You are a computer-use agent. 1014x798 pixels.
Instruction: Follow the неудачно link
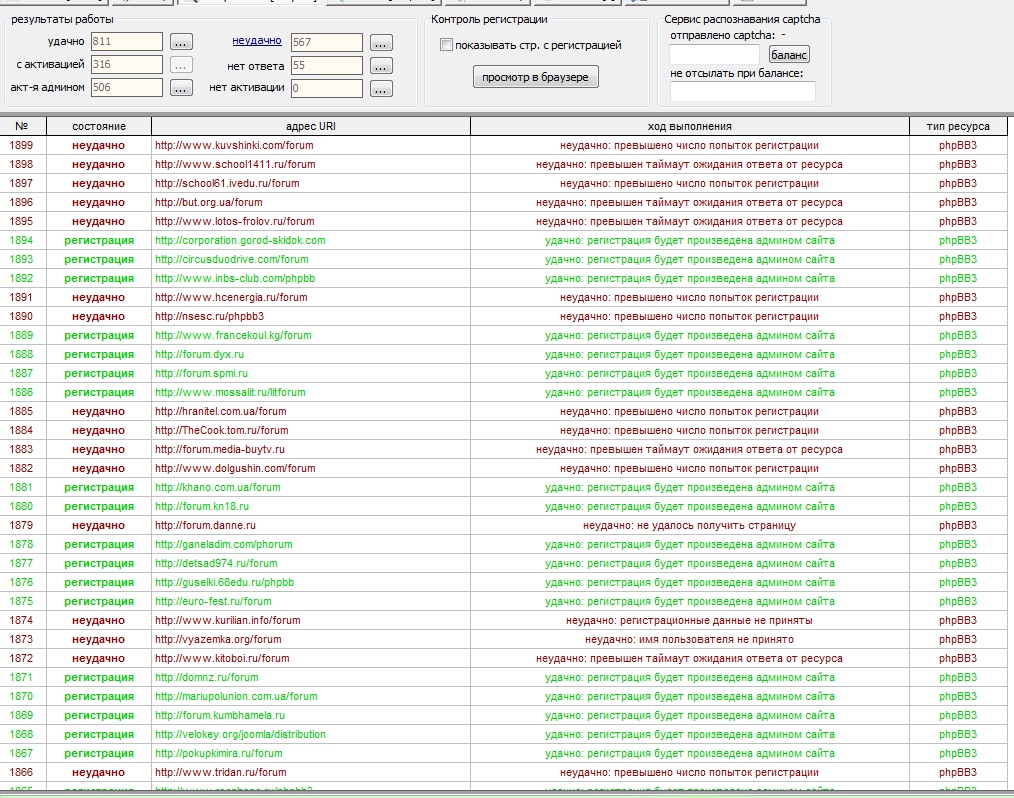(257, 40)
